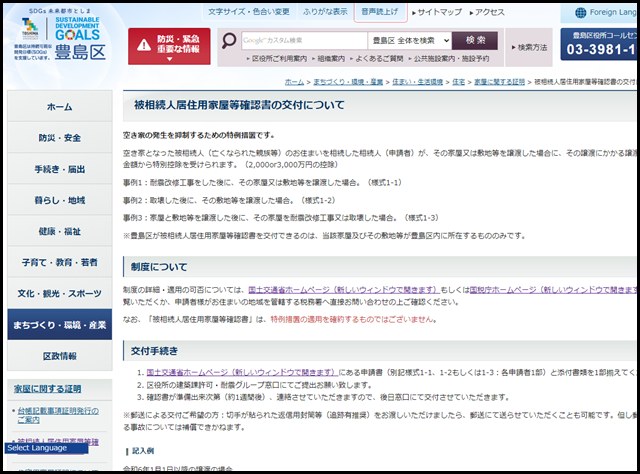Click breadcrumb 住まい・生活環境 link

click(x=418, y=82)
